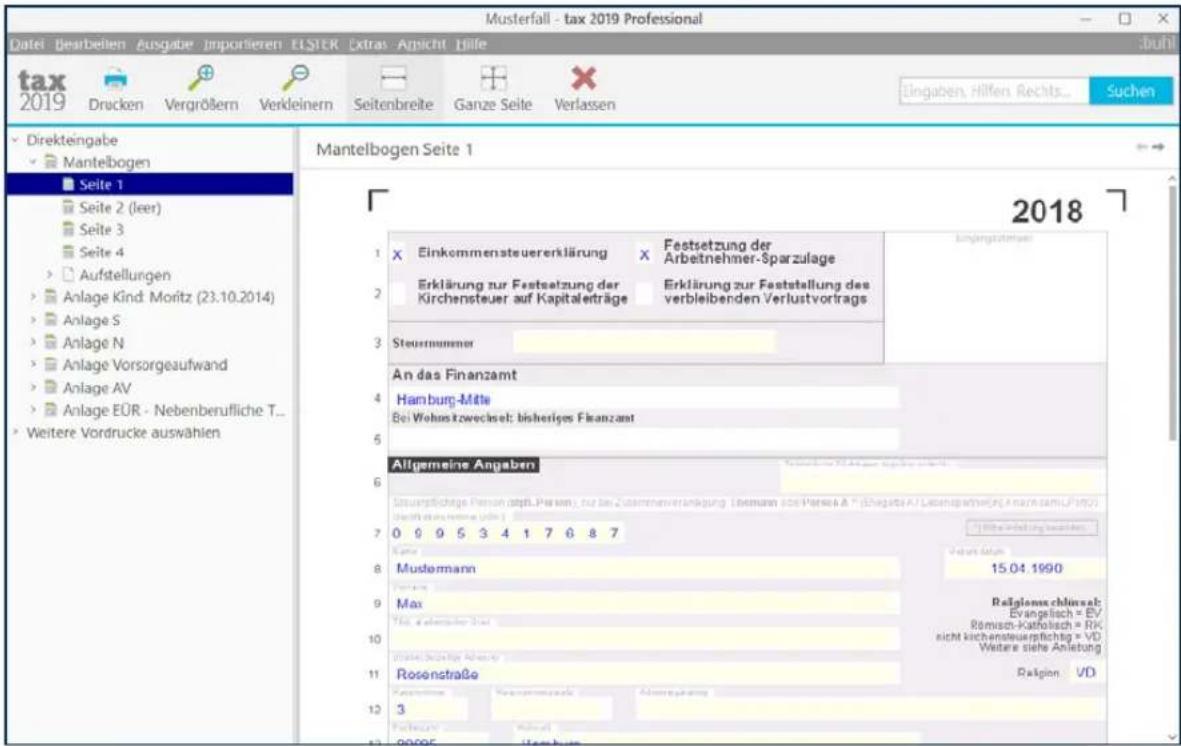The width and height of the screenshot is (1181, 746).
Task: Open the Importieren menu
Action: (x=243, y=44)
